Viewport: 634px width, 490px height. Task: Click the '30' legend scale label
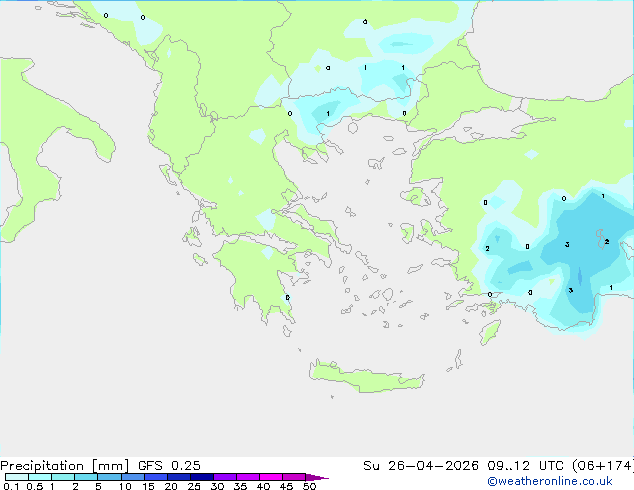217,486
